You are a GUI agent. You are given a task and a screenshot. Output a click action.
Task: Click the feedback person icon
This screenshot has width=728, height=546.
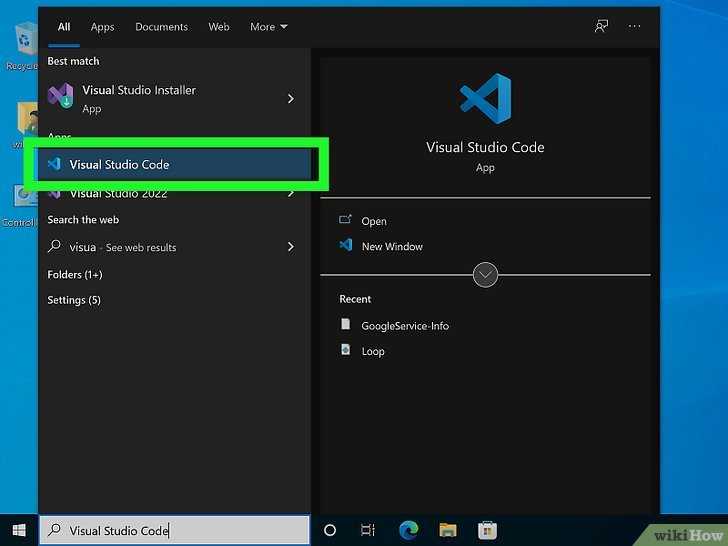(x=601, y=26)
